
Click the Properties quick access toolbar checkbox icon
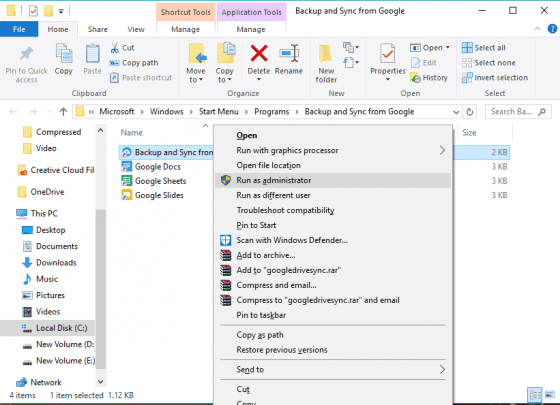(33, 11)
